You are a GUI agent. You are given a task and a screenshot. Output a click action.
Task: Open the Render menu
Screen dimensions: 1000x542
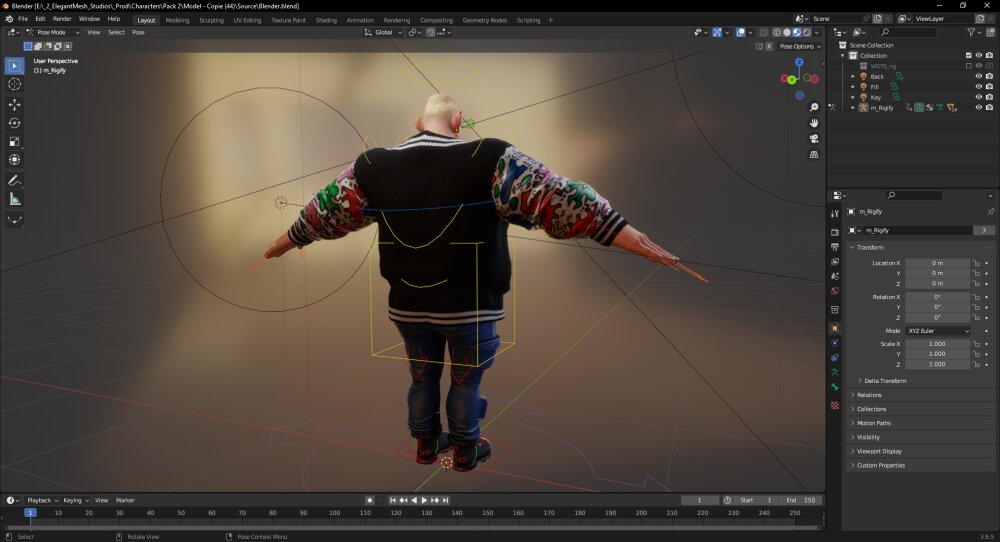[62, 19]
